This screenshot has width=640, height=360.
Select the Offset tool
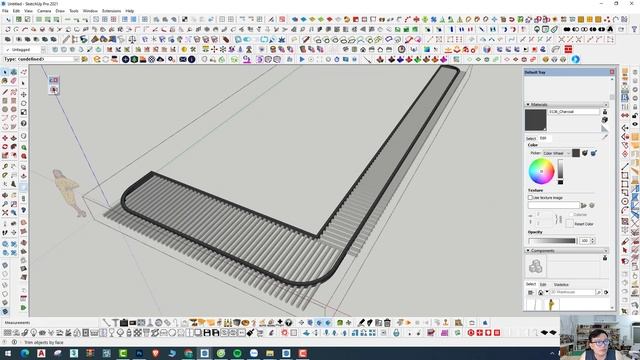coord(13,156)
